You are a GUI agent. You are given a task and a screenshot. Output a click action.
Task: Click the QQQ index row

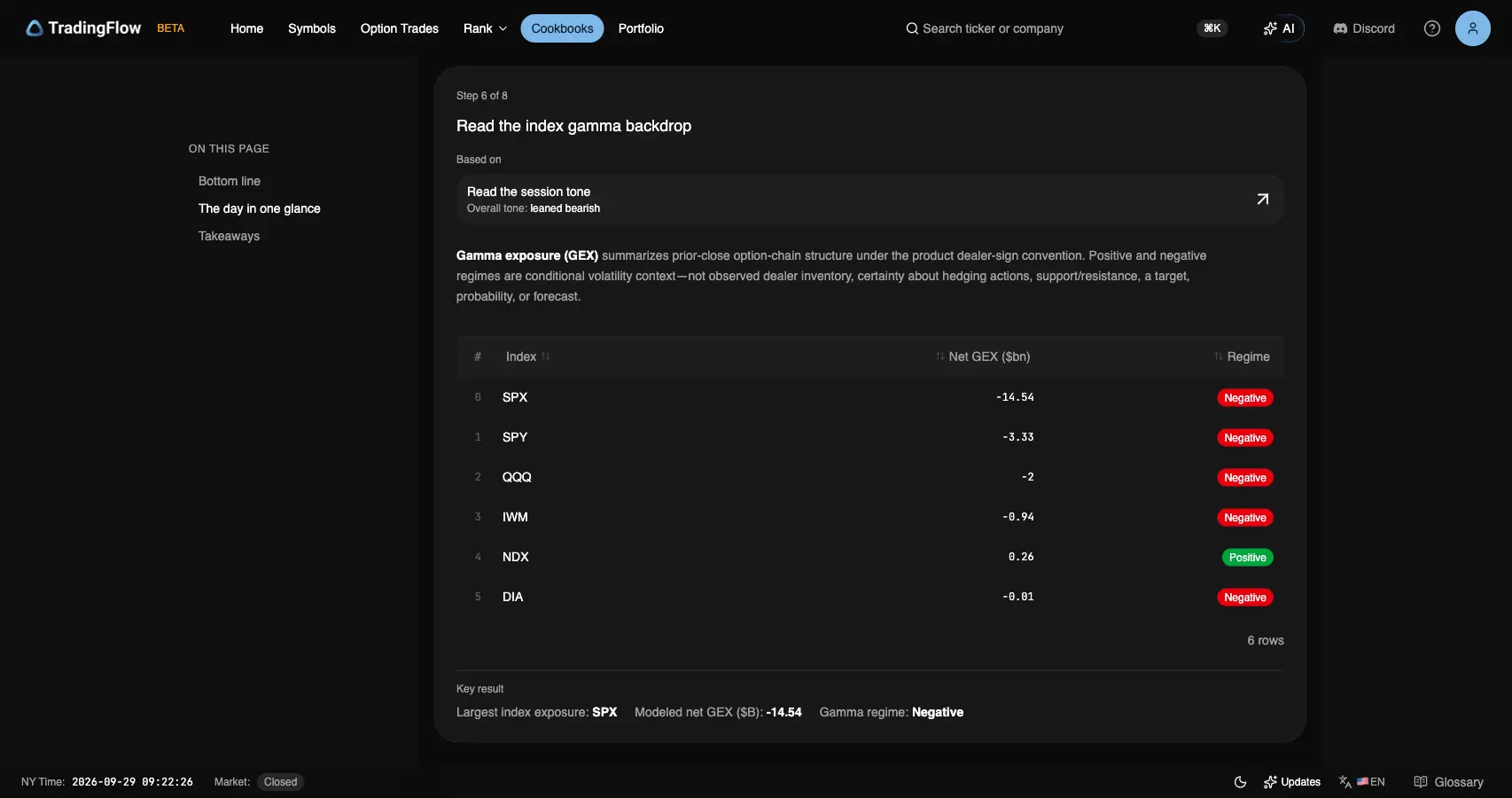(x=869, y=477)
